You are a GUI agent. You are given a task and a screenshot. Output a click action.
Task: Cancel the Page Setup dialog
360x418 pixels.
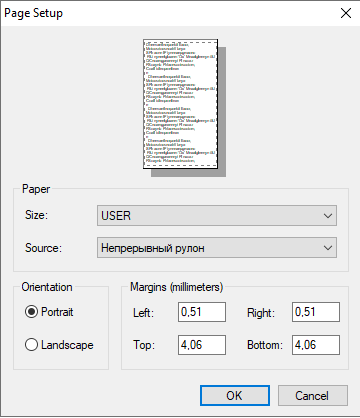[313, 396]
